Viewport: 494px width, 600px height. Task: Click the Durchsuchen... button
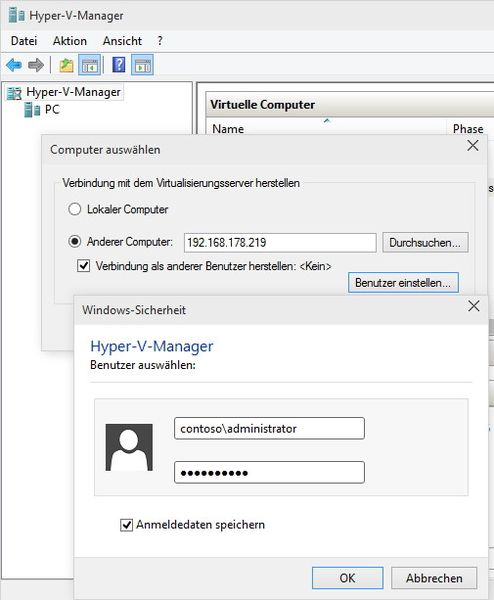pos(425,242)
